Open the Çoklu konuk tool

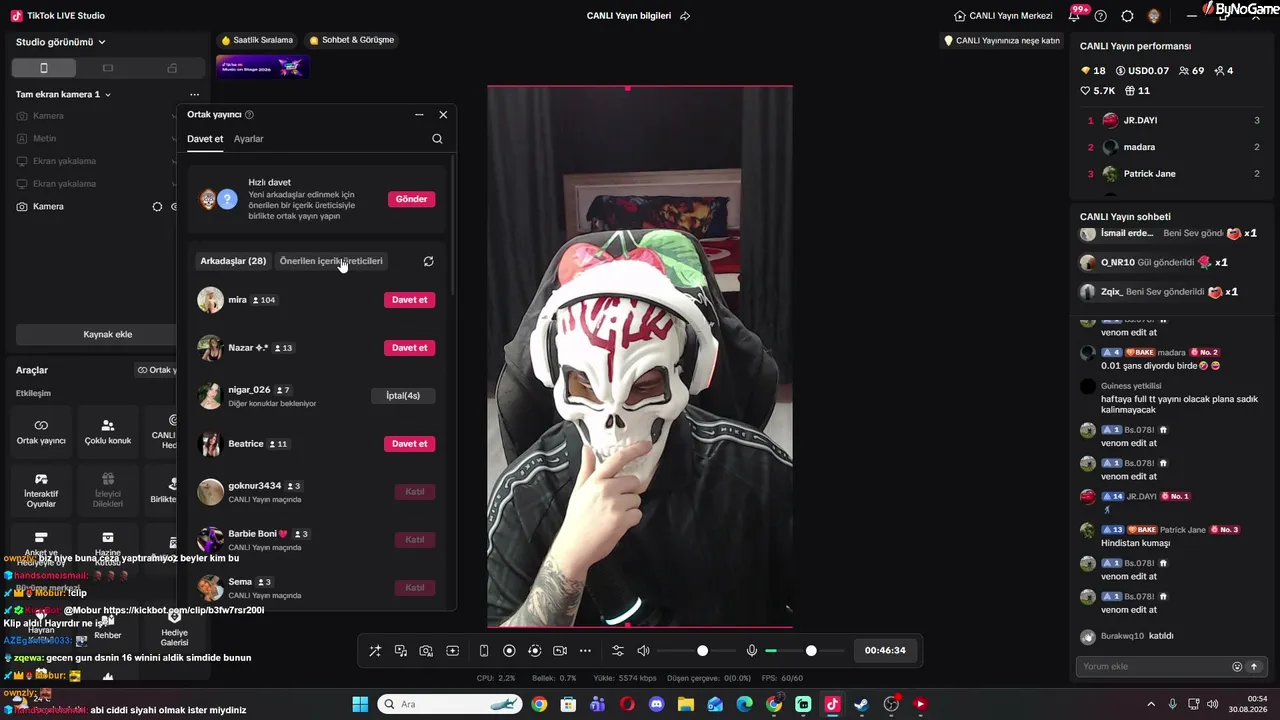(x=108, y=431)
